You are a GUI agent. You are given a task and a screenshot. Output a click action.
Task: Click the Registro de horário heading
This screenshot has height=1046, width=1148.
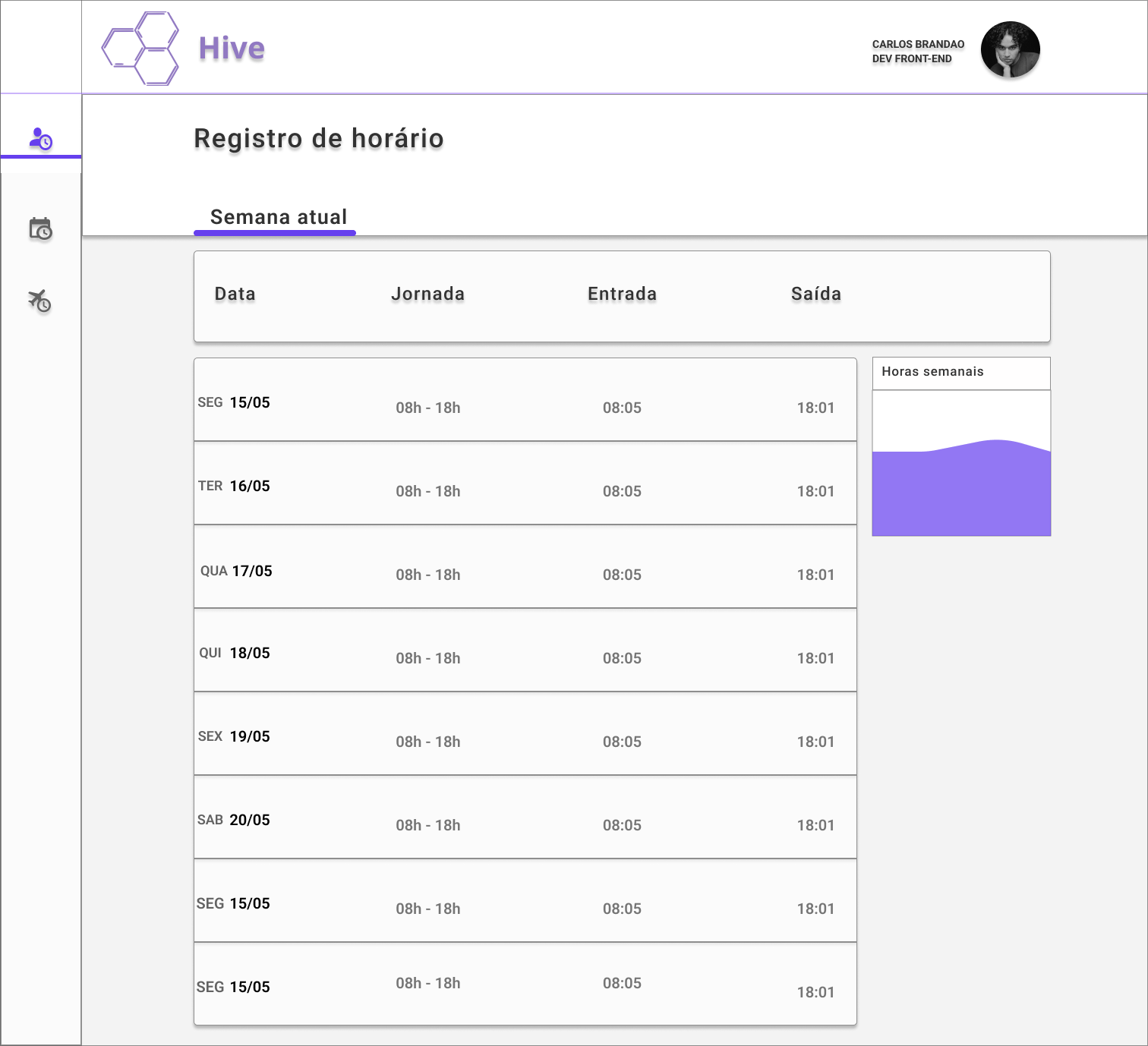319,139
